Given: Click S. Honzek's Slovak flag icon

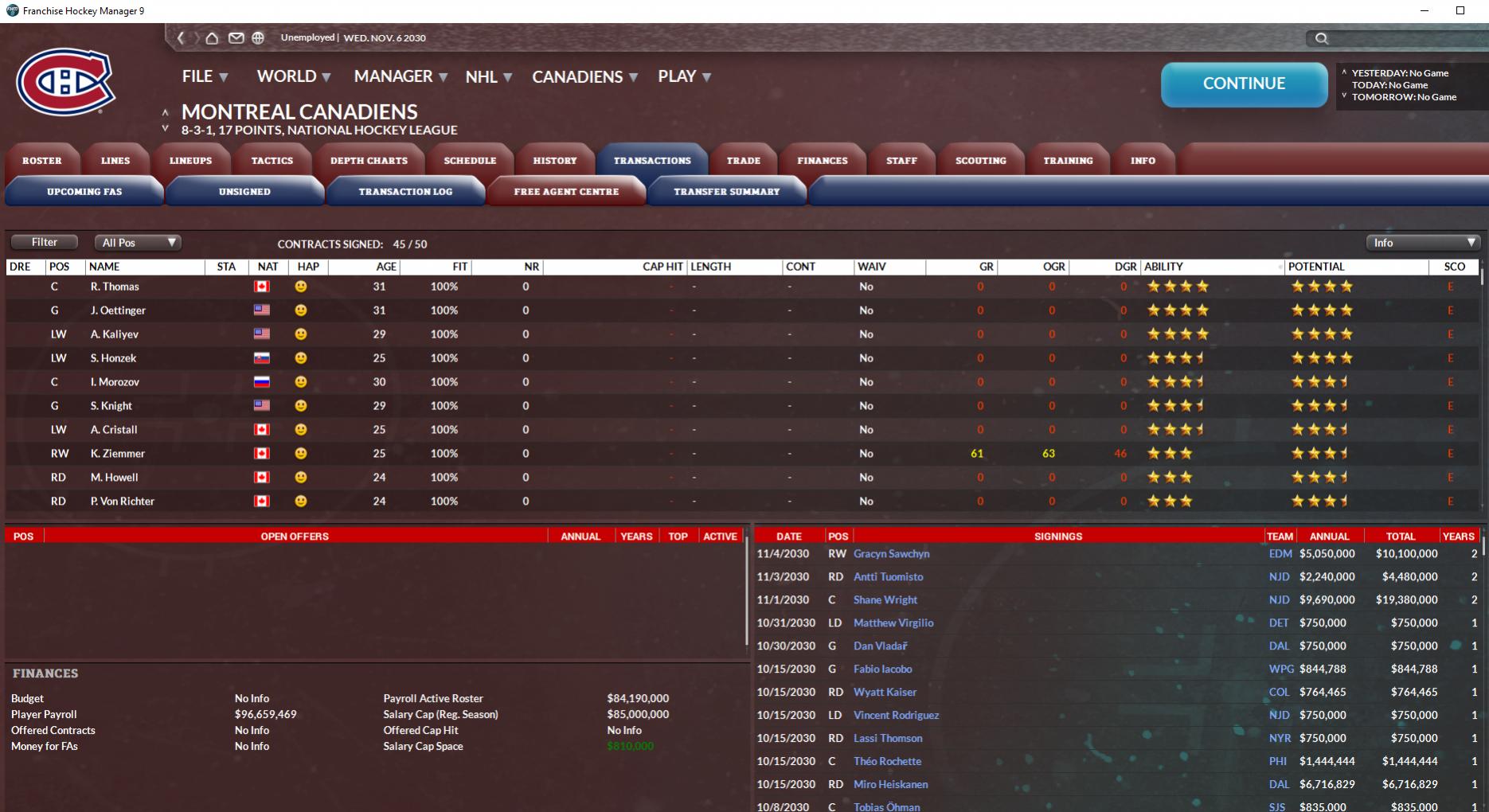Looking at the screenshot, I should point(262,358).
